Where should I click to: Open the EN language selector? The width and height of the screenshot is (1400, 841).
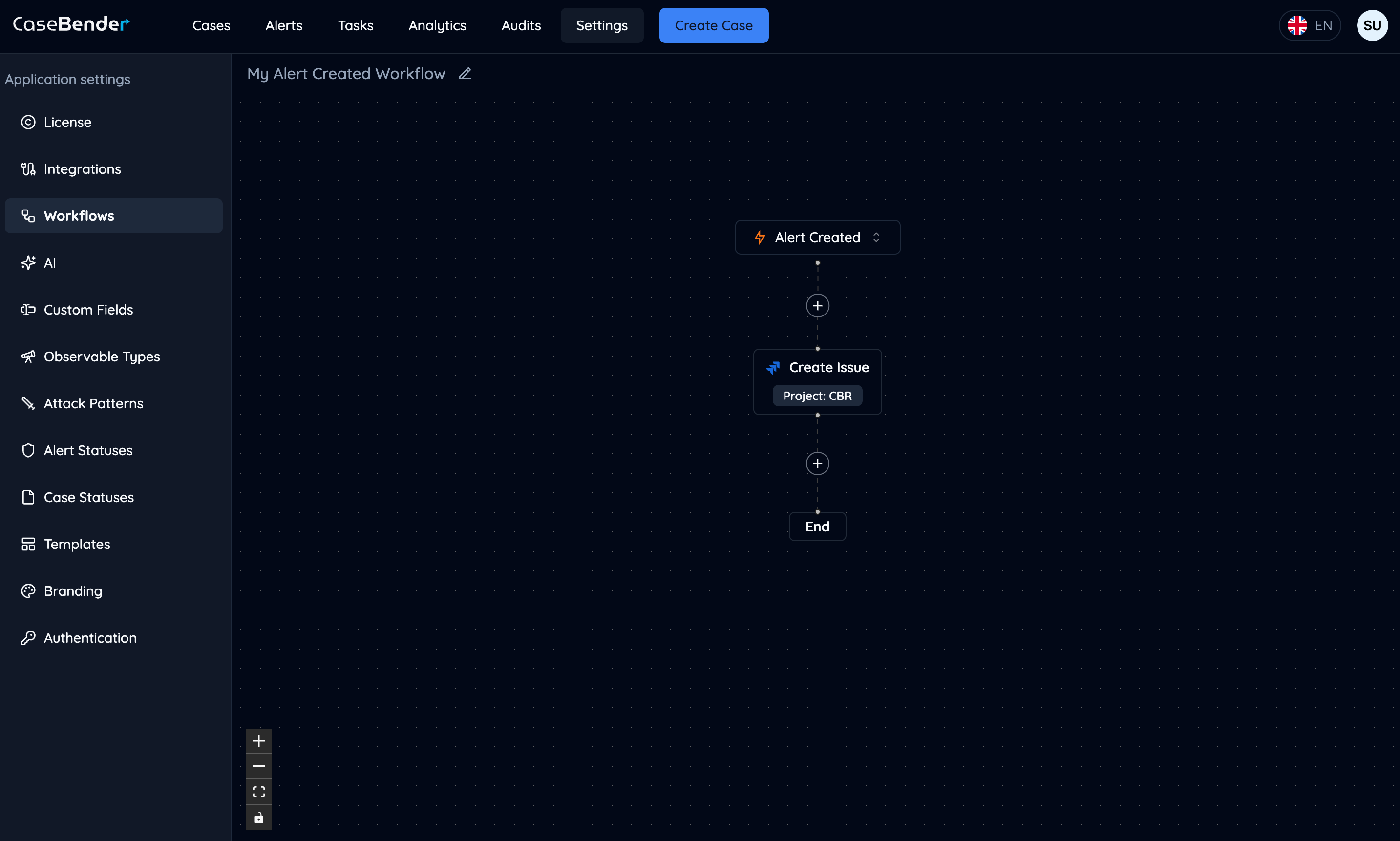pos(1310,25)
